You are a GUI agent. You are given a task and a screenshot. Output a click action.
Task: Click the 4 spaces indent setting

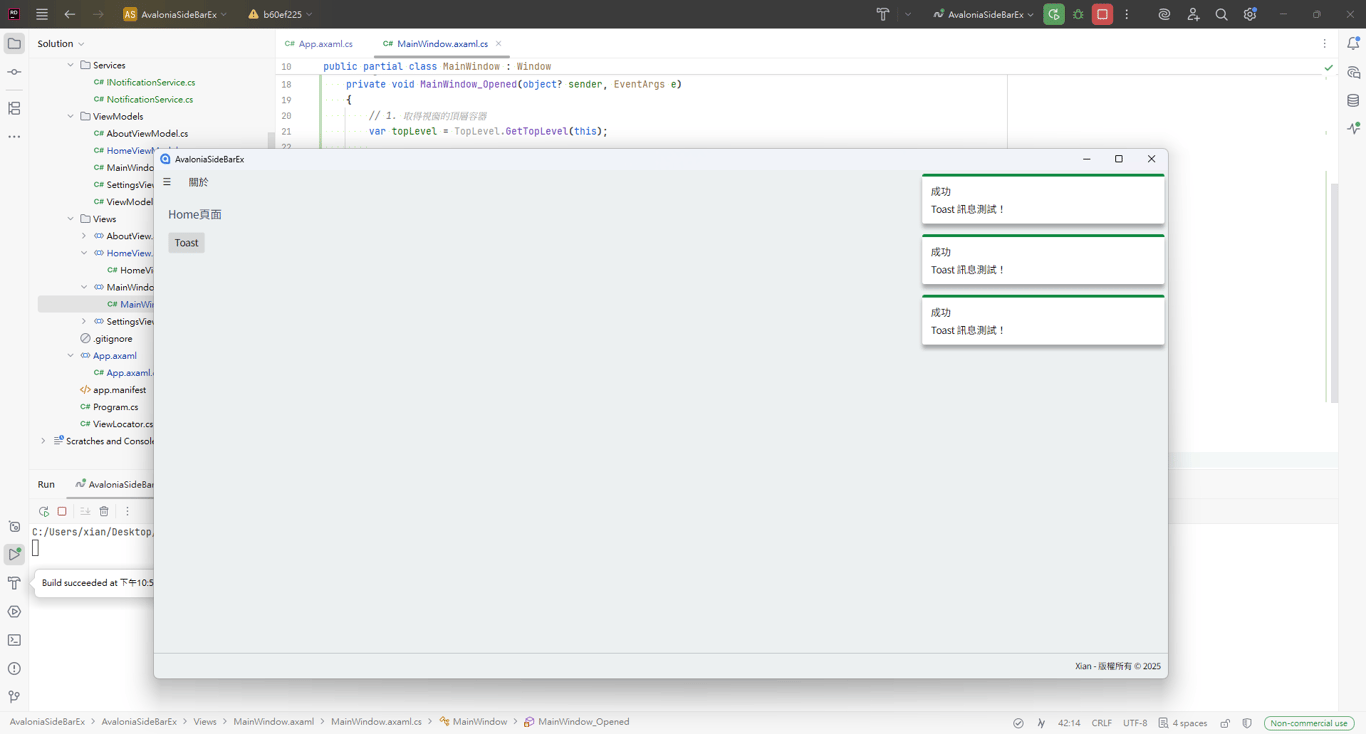click(x=1182, y=723)
